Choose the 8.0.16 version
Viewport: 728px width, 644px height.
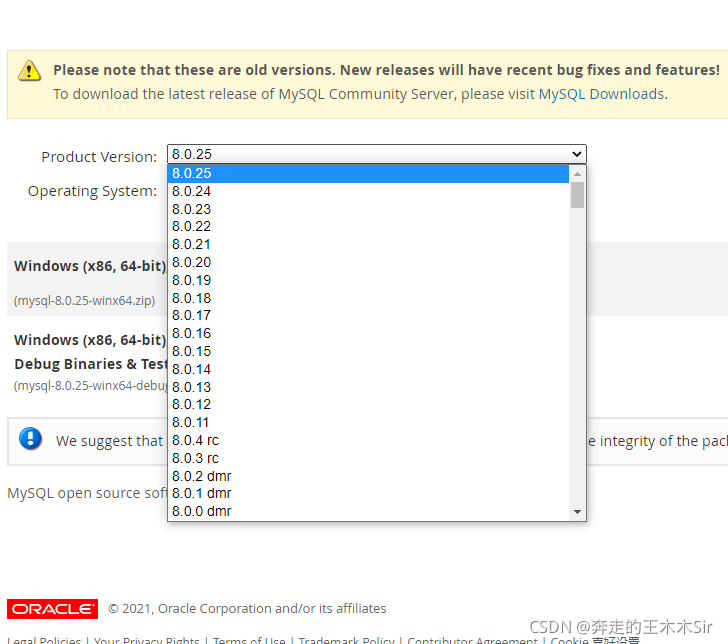[x=368, y=333]
